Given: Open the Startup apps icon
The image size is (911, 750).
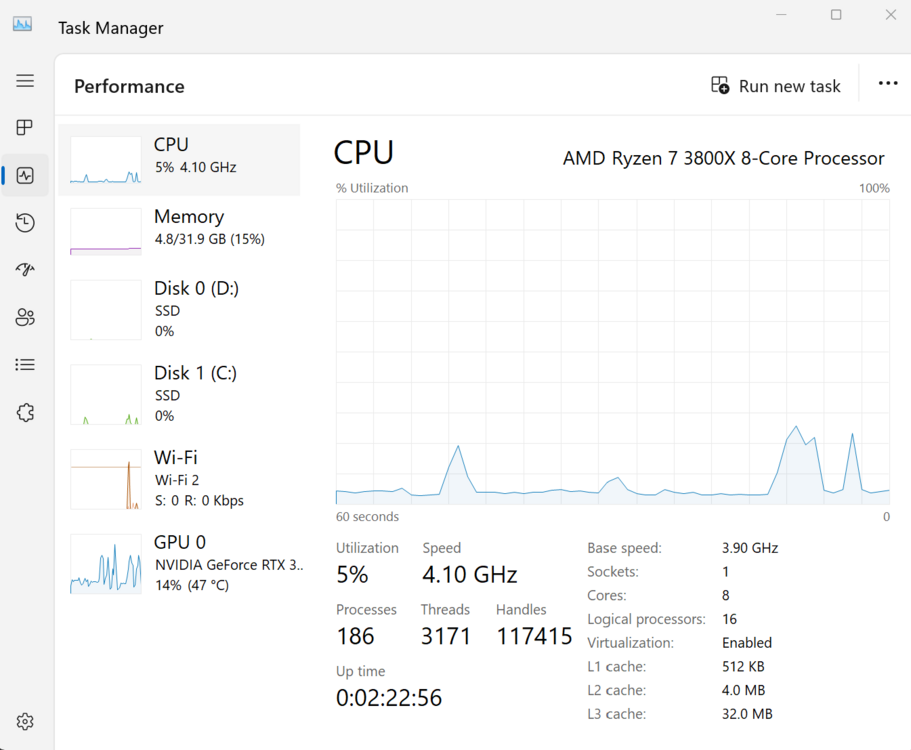Looking at the screenshot, I should [x=25, y=270].
